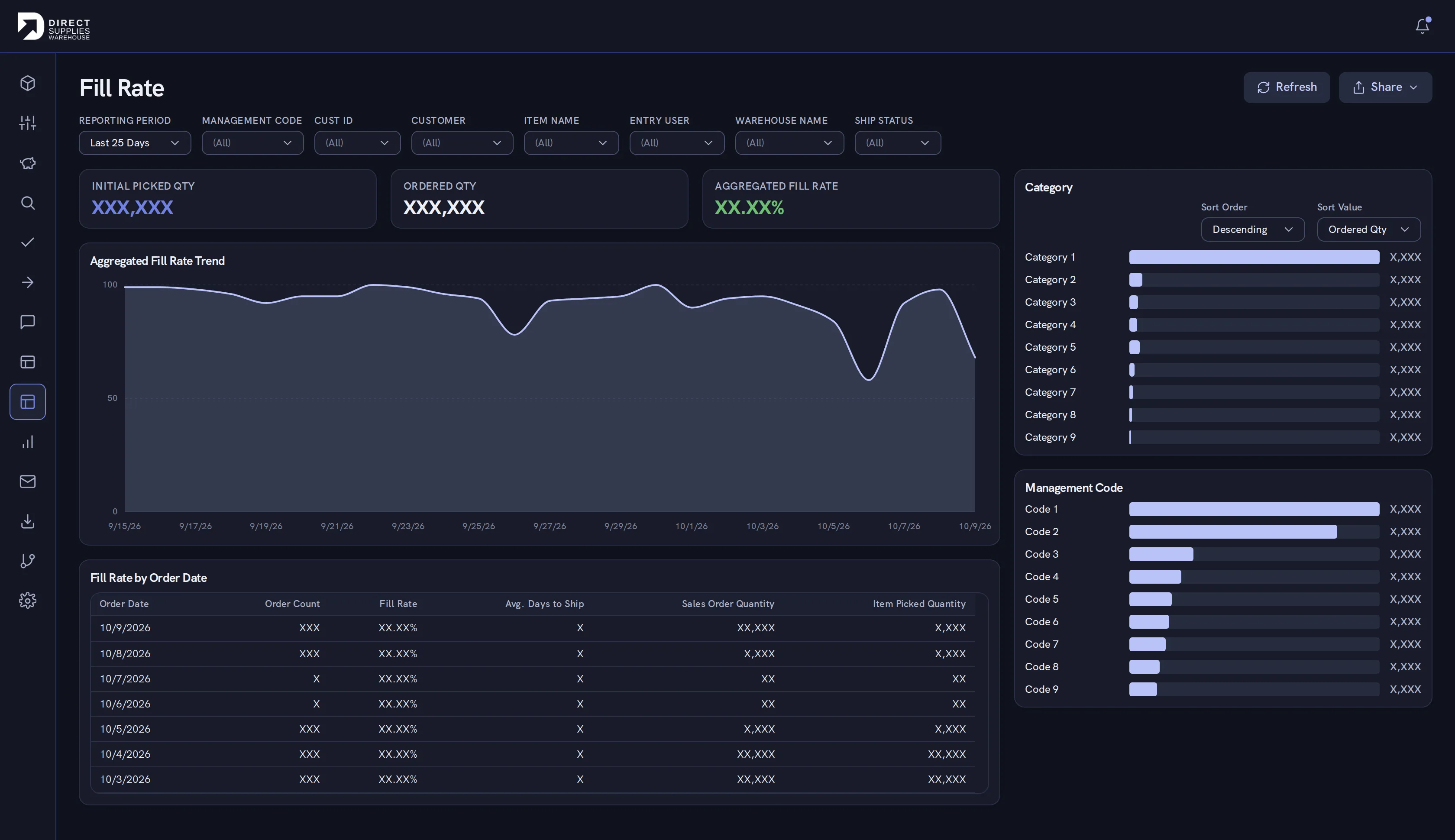Open the checkmark sidebar icon

(28, 242)
